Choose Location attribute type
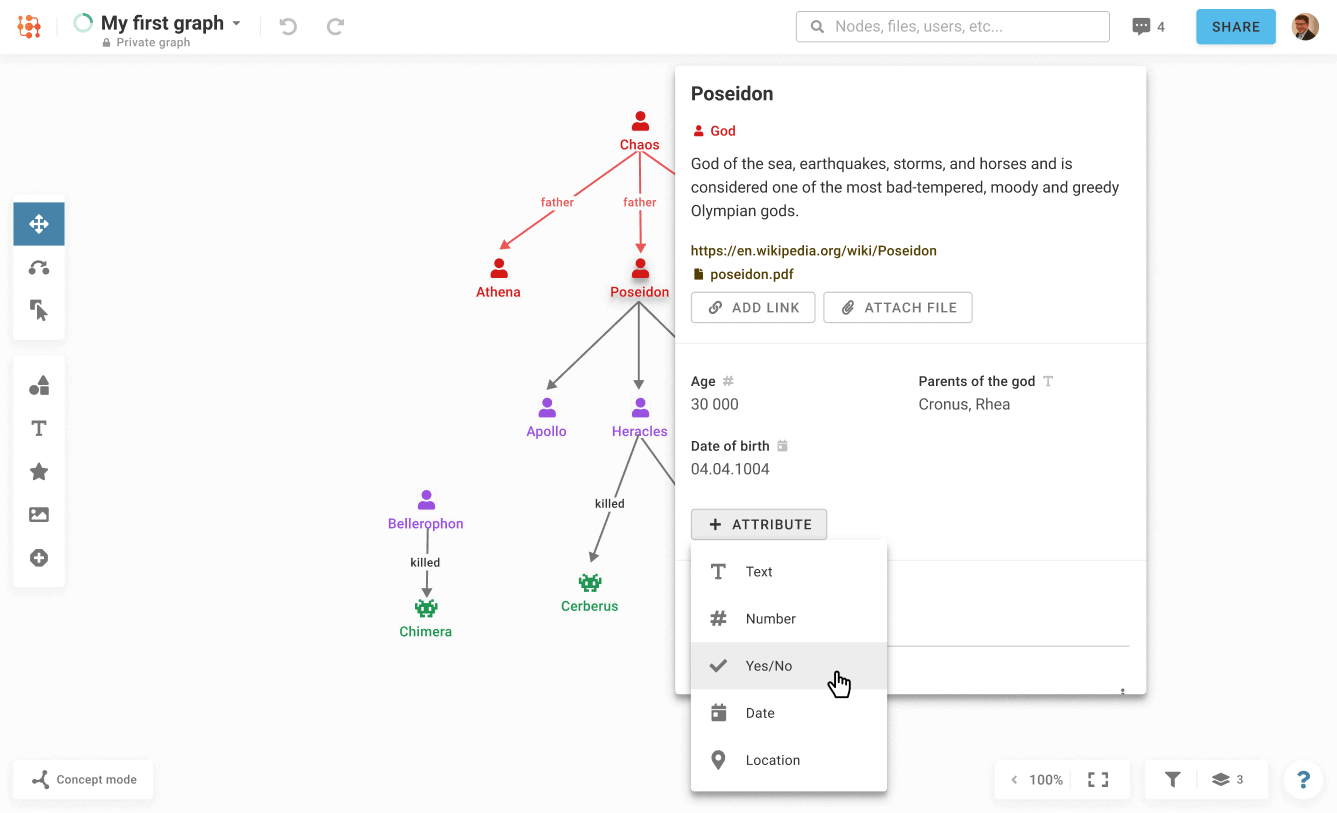This screenshot has height=813, width=1337. coord(774,760)
